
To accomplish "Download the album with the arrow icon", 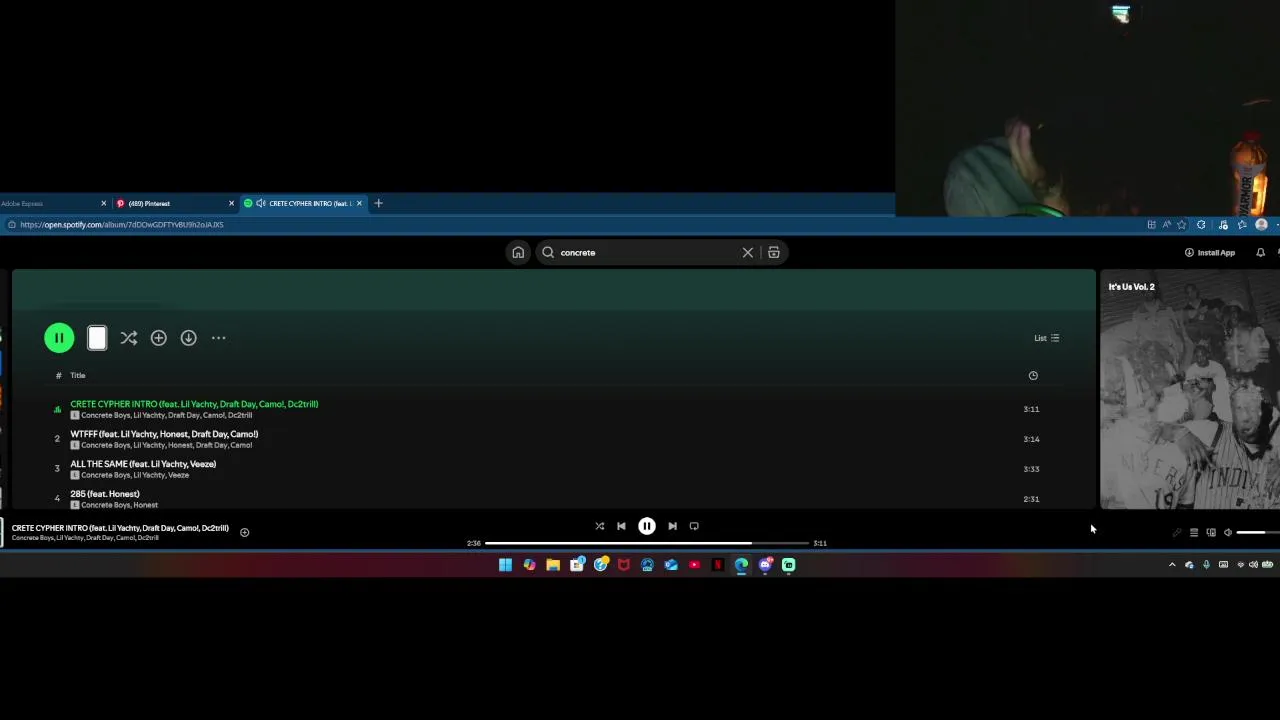I will pos(188,338).
